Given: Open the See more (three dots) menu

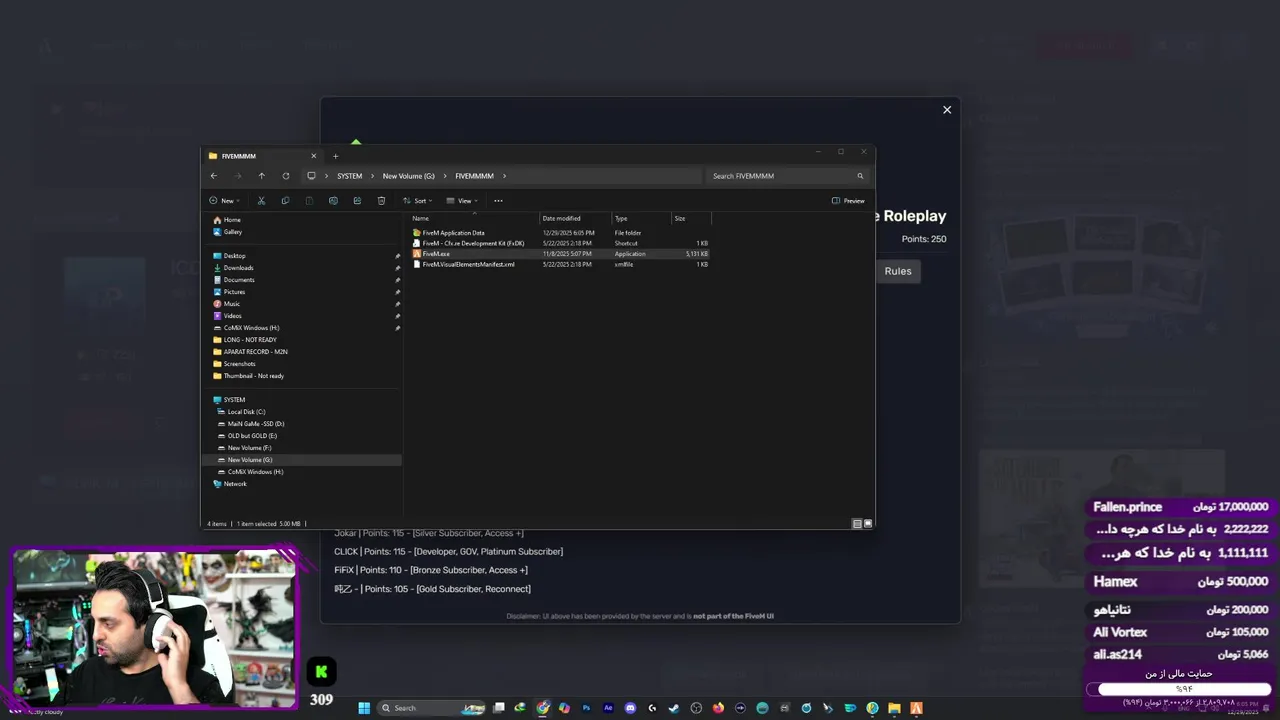Looking at the screenshot, I should click(x=498, y=201).
